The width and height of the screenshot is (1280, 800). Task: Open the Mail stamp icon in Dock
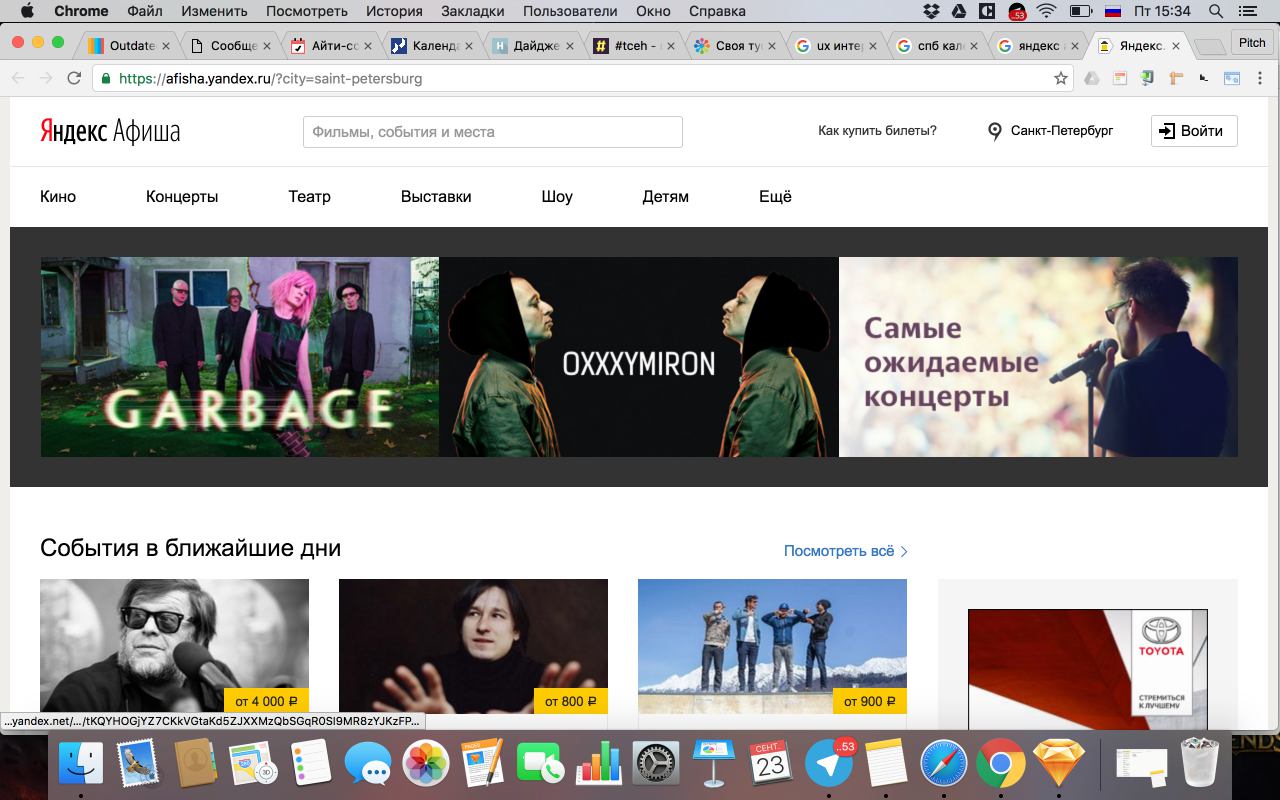[x=139, y=765]
